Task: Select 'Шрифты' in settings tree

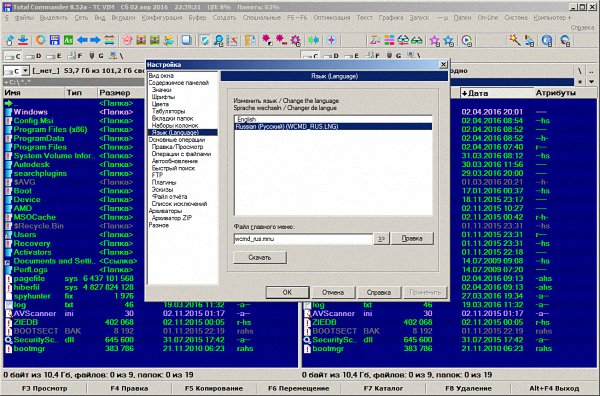Action: pos(163,97)
